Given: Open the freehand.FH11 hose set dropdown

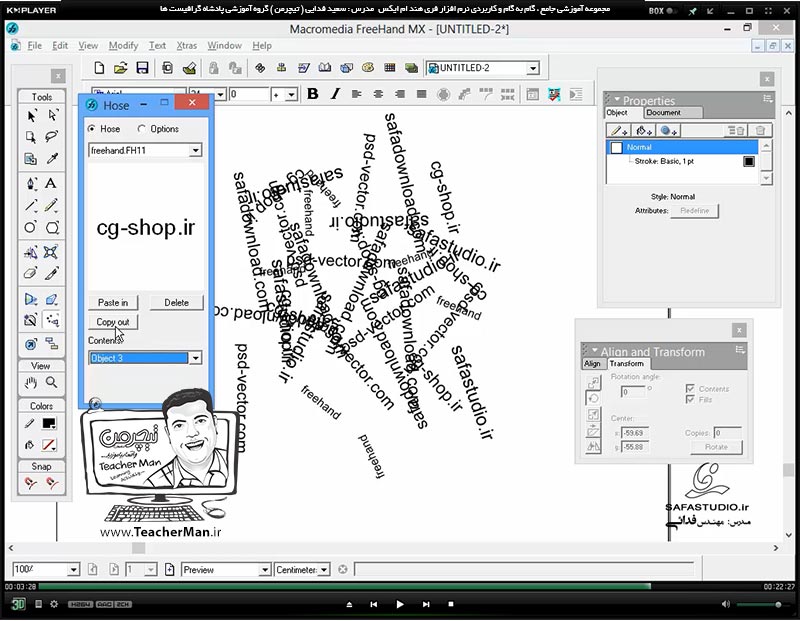Looking at the screenshot, I should coord(195,151).
